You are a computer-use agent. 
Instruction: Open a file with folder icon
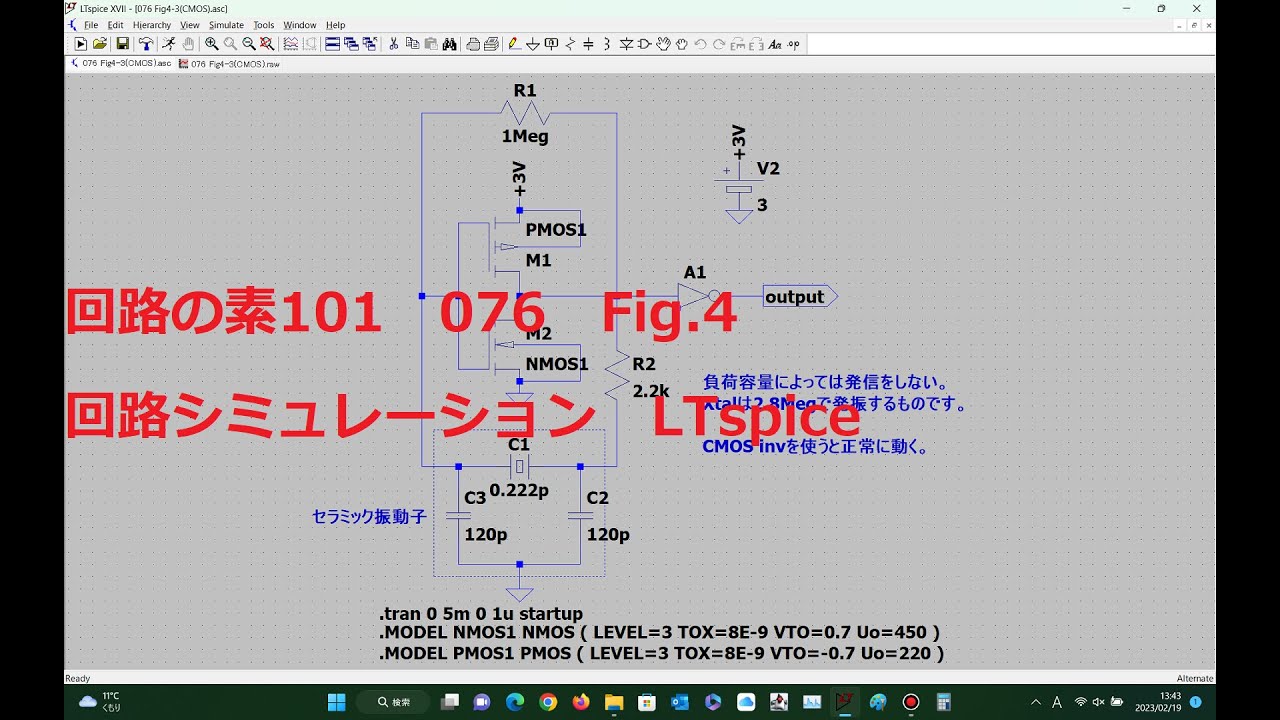coord(100,44)
